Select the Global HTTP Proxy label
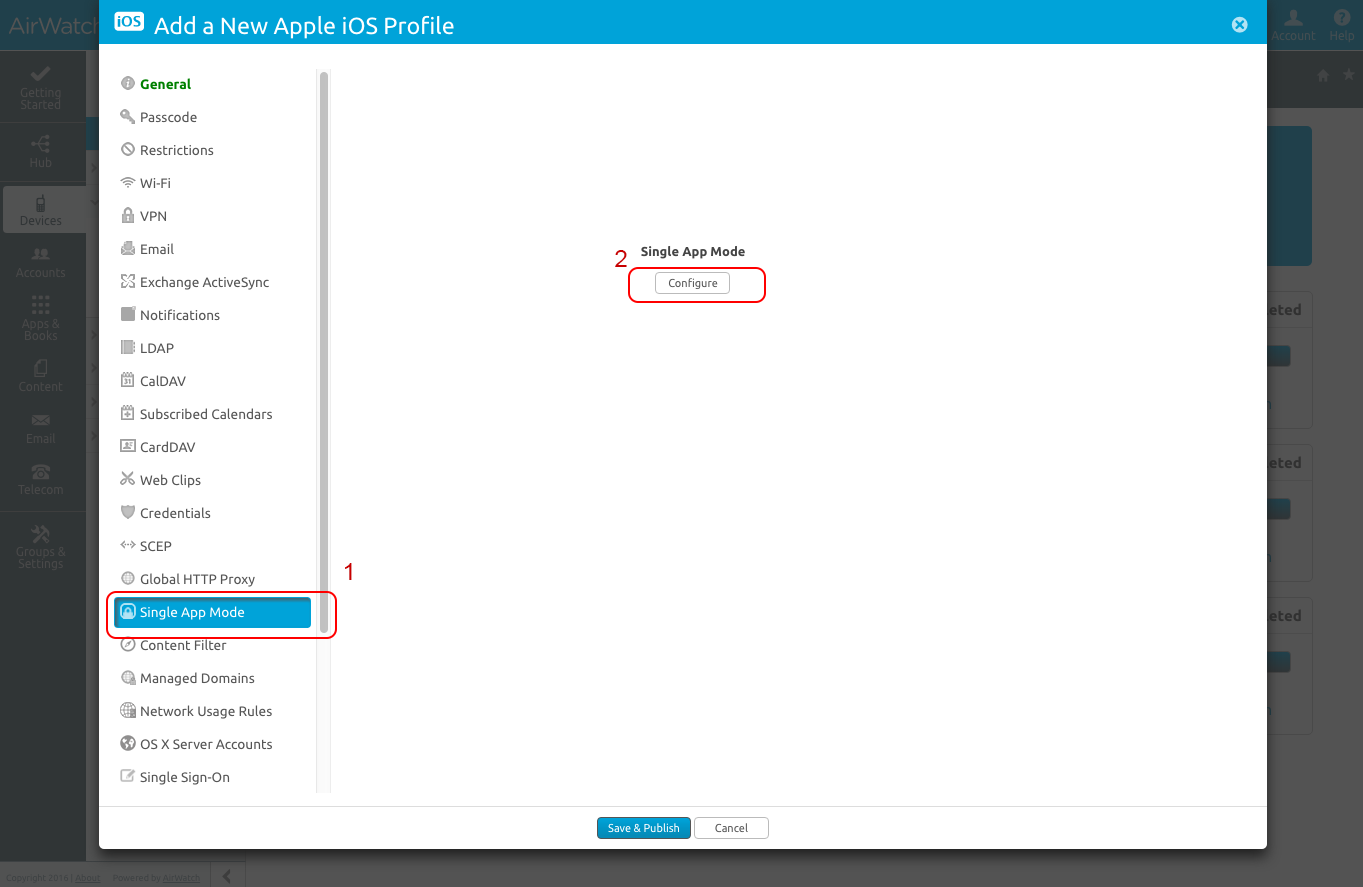Image resolution: width=1363 pixels, height=887 pixels. (x=197, y=579)
